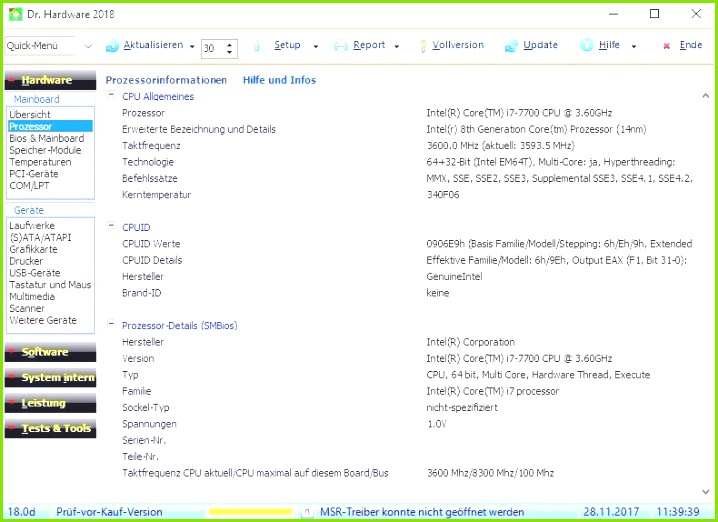Collapse the Prozessor-Details (SMBios) section
Viewport: 718px width, 522px height.
tap(111, 323)
